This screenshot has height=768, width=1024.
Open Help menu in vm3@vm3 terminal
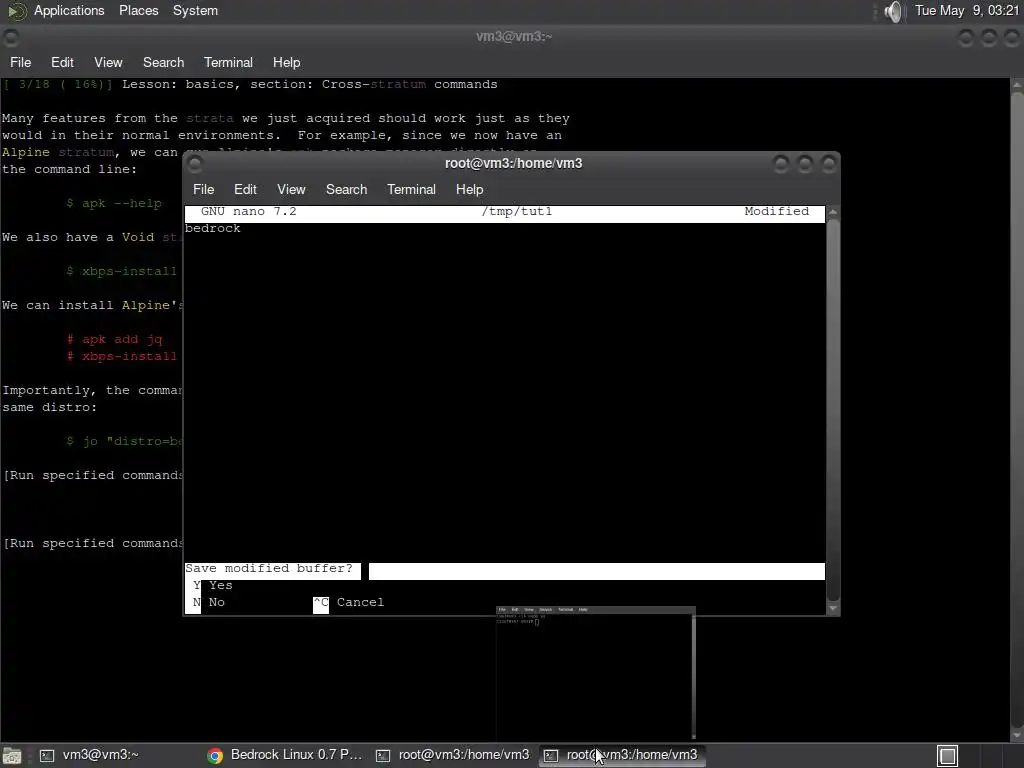(286, 63)
